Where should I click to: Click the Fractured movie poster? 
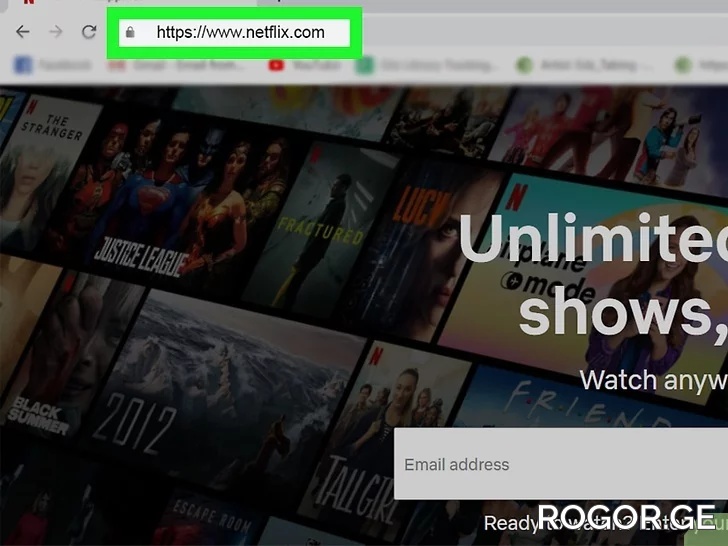[320, 228]
